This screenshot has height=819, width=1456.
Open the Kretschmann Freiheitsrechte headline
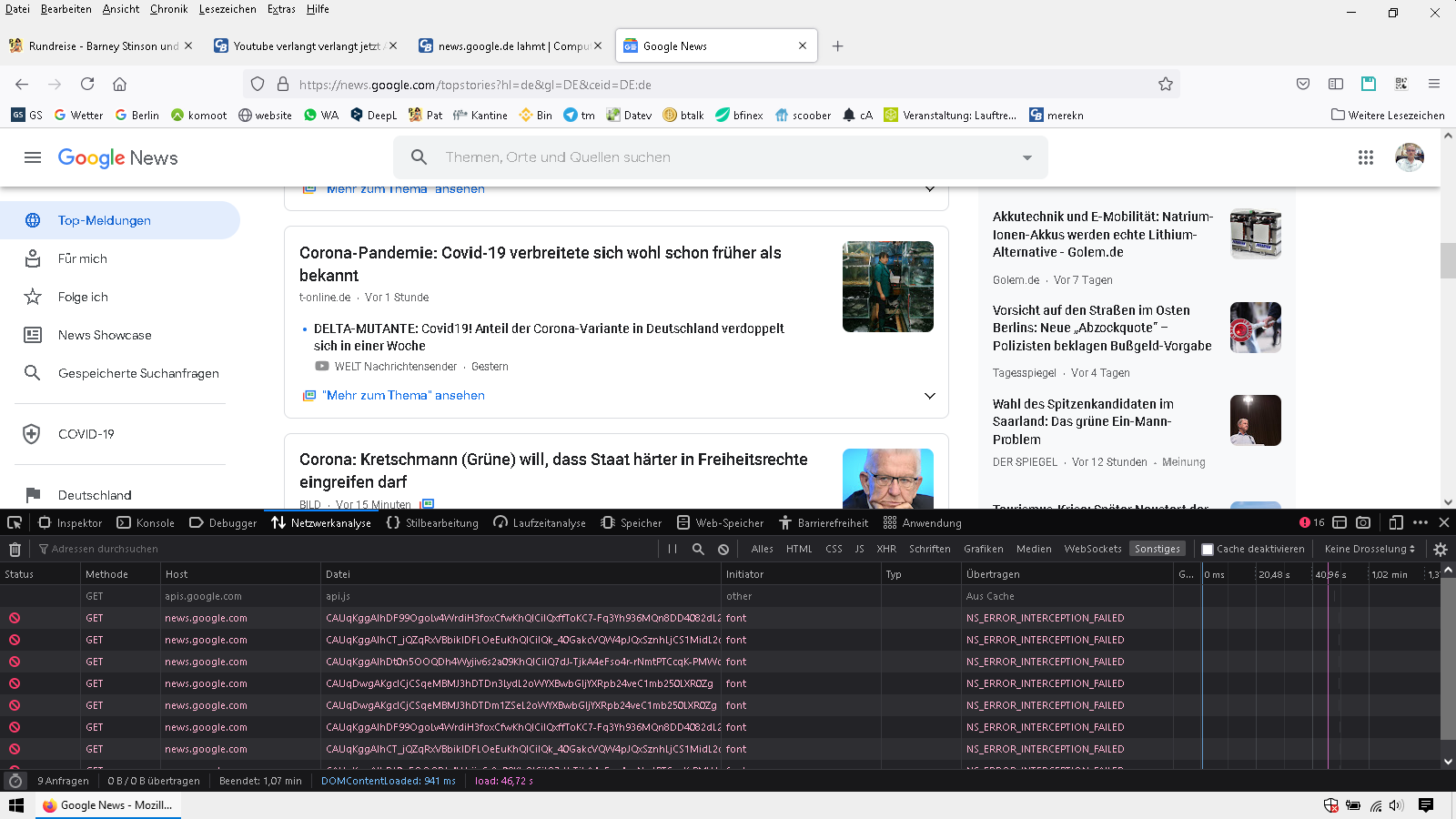(553, 470)
